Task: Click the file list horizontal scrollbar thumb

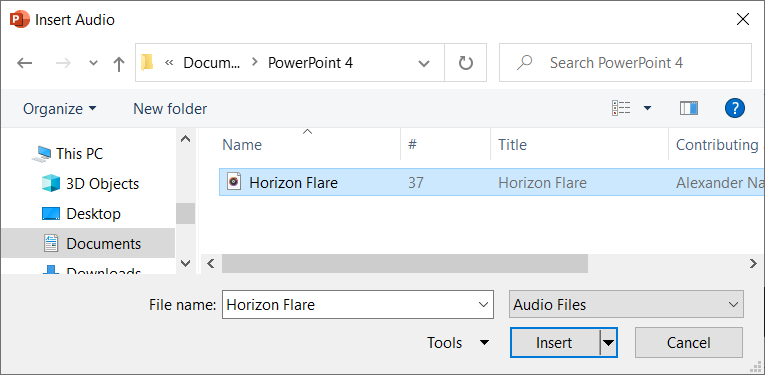Action: click(404, 263)
